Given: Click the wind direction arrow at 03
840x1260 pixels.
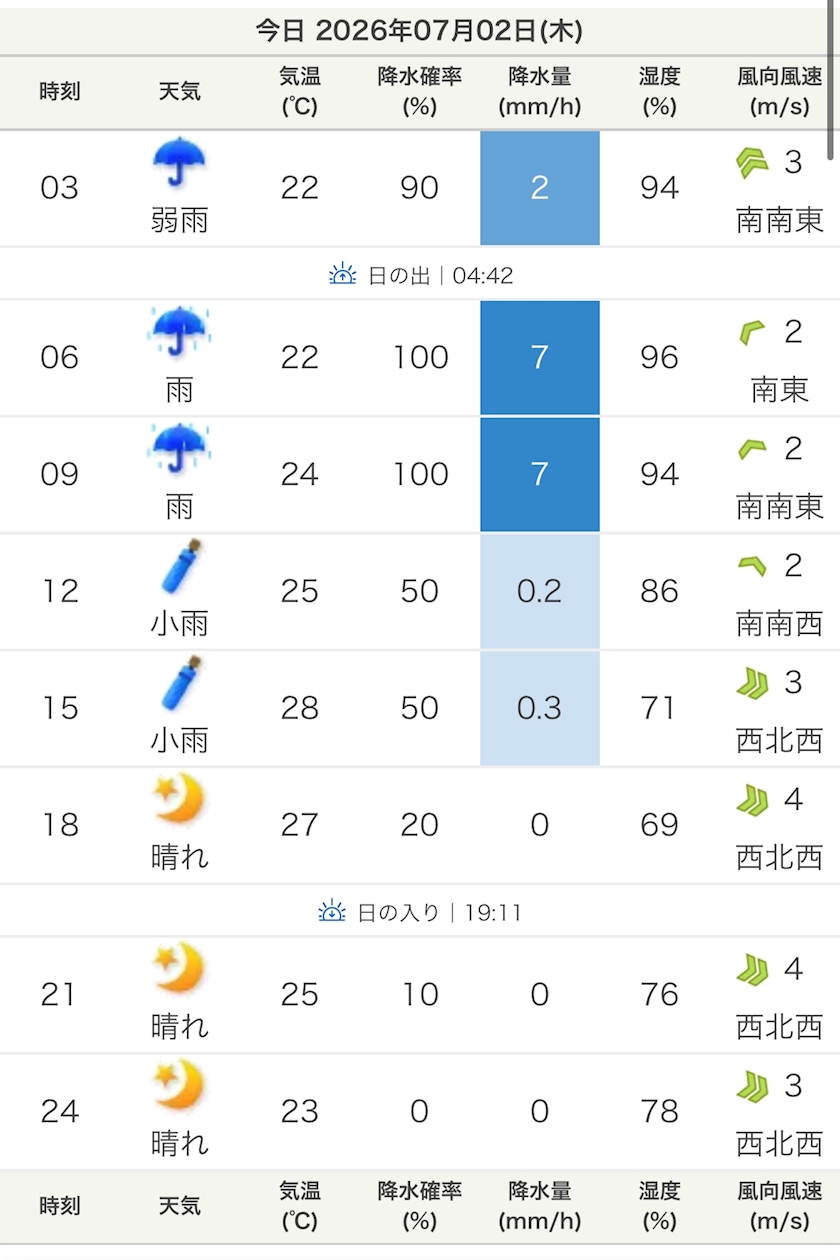Looking at the screenshot, I should 752,163.
